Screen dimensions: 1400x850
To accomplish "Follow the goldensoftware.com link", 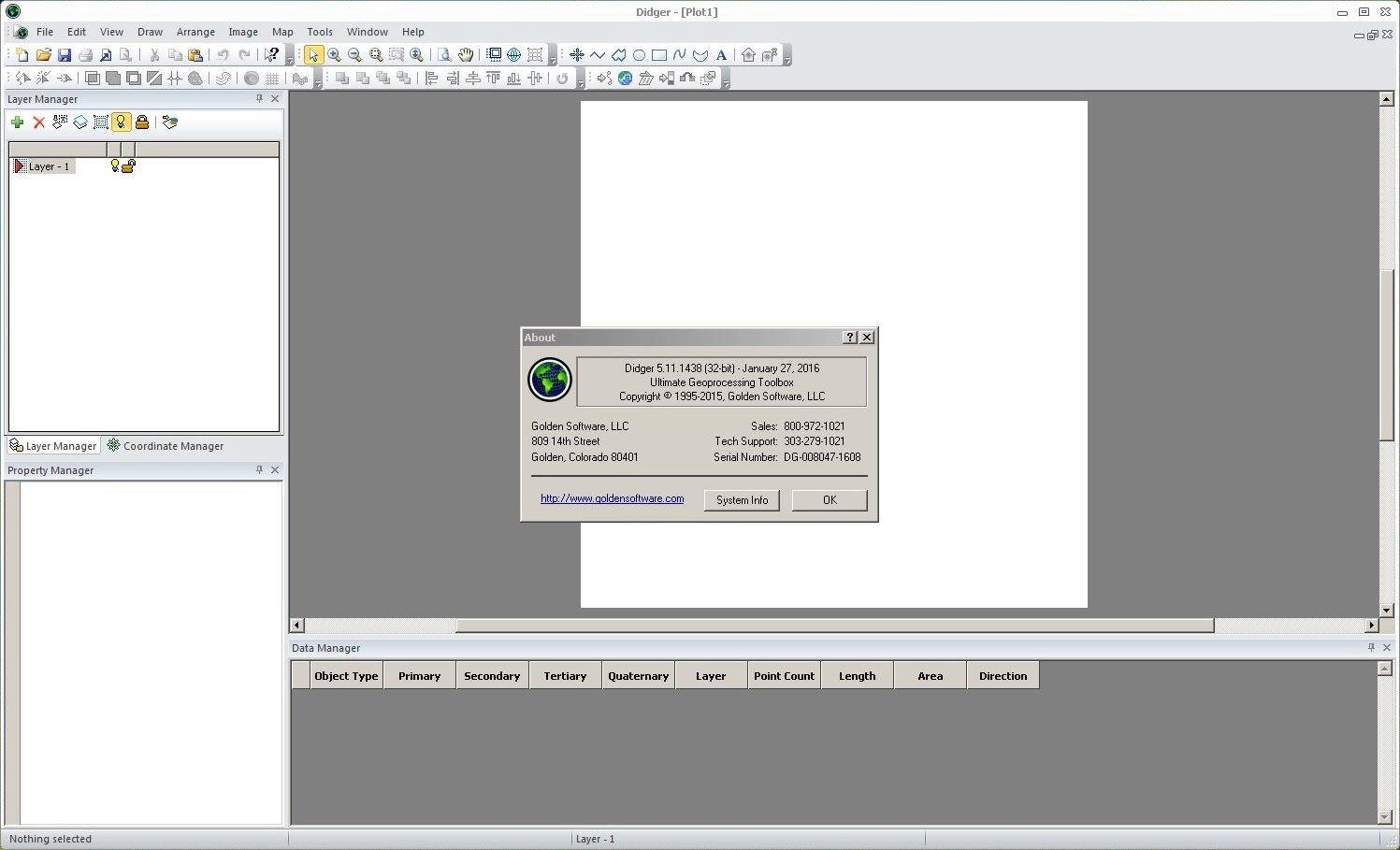I will tap(612, 498).
